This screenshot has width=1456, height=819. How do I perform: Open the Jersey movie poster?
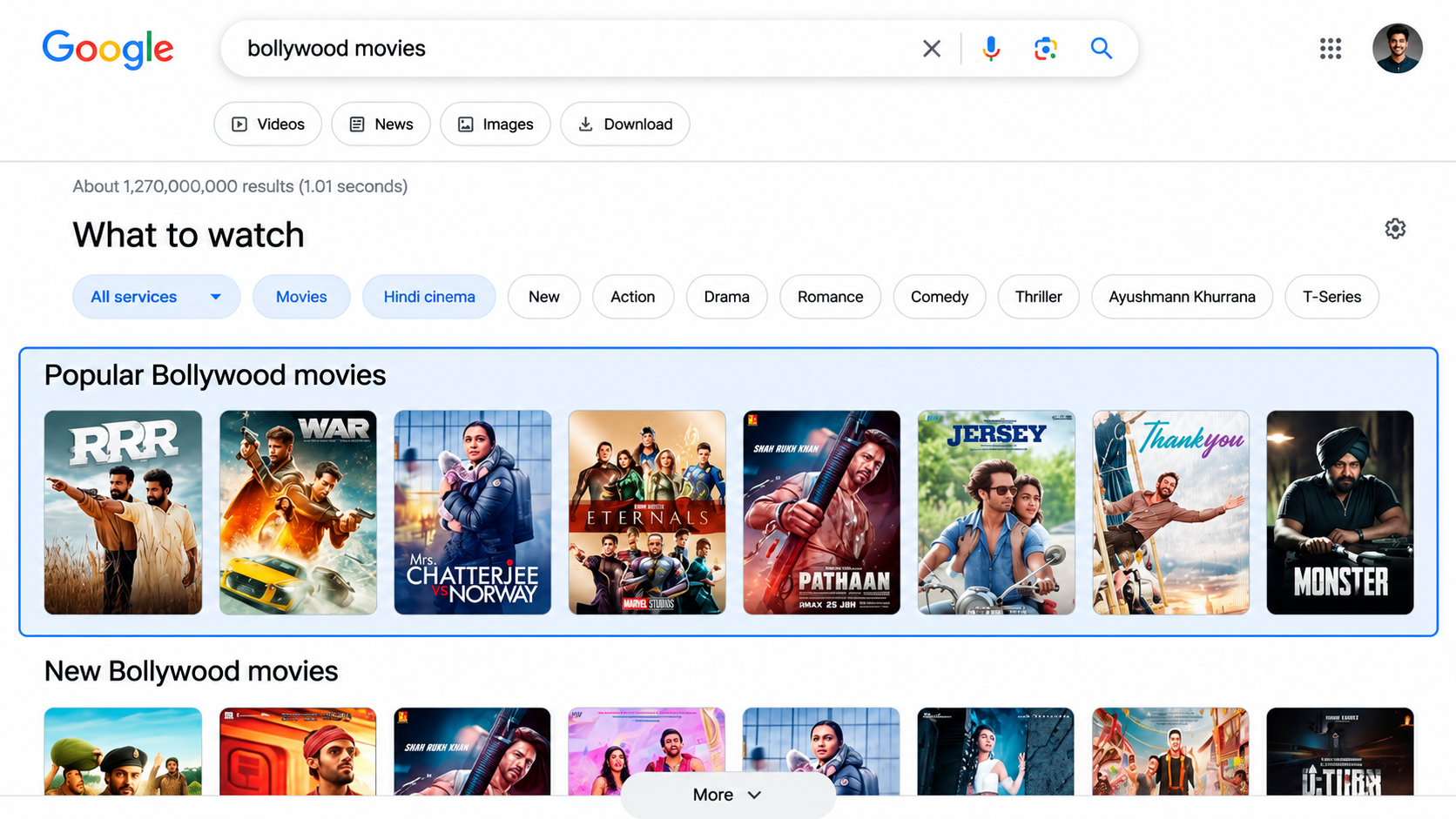(996, 513)
